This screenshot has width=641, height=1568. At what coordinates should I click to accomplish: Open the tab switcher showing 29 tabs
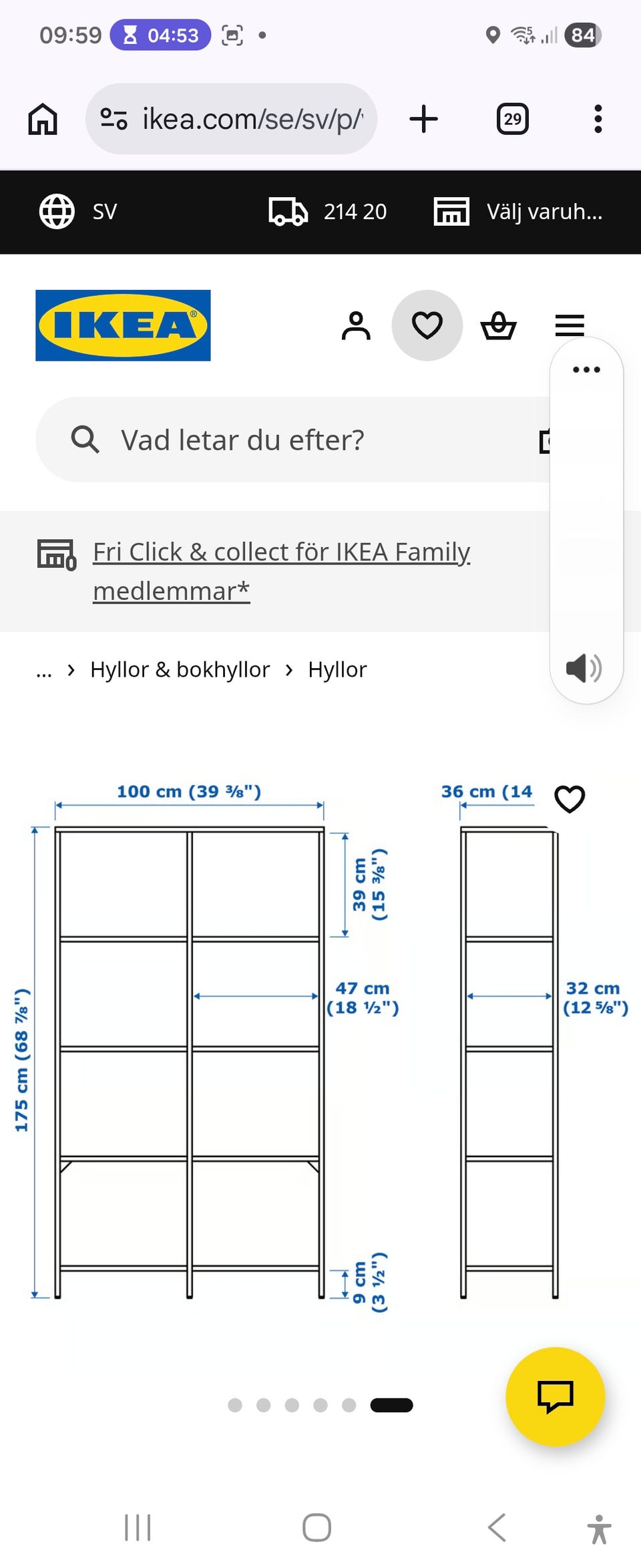click(512, 120)
